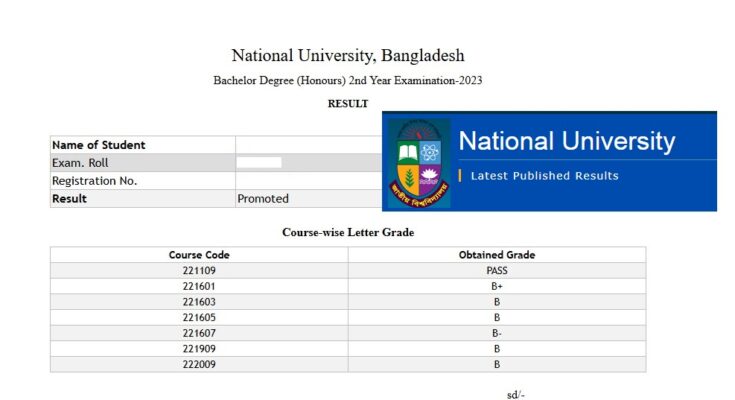735x400 pixels.
Task: Click the 'Result' row label
Action: (x=69, y=198)
